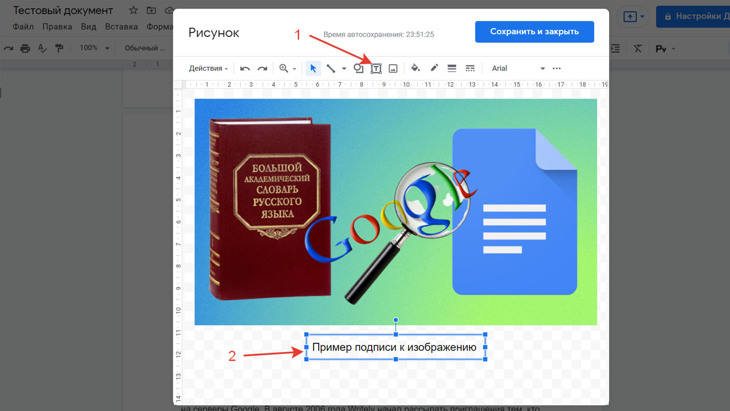Redo action in drawing toolbar
This screenshot has width=730, height=411.
pos(263,68)
